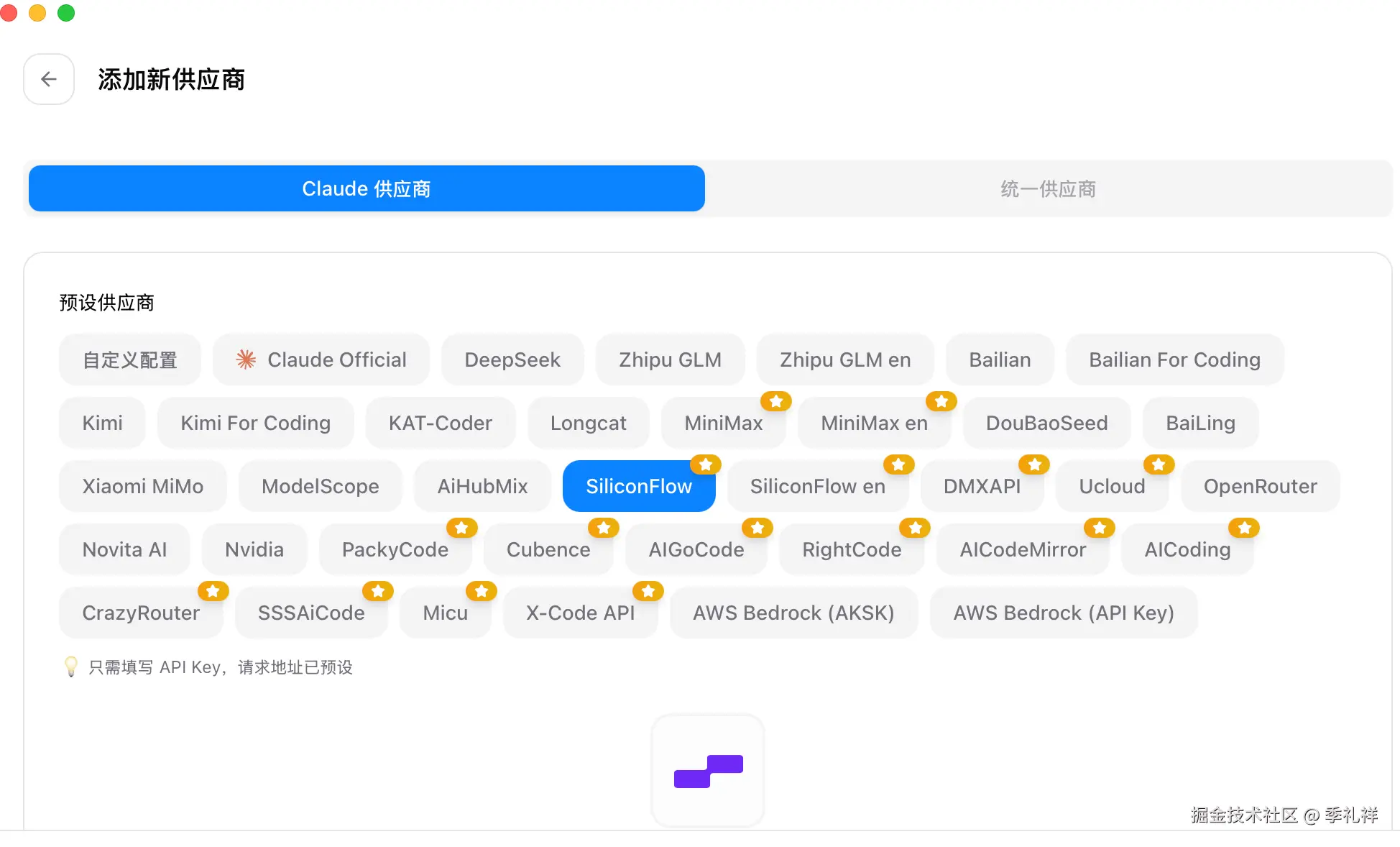This screenshot has width=1400, height=847.
Task: Select Kimi For Coding preset
Action: tap(255, 423)
